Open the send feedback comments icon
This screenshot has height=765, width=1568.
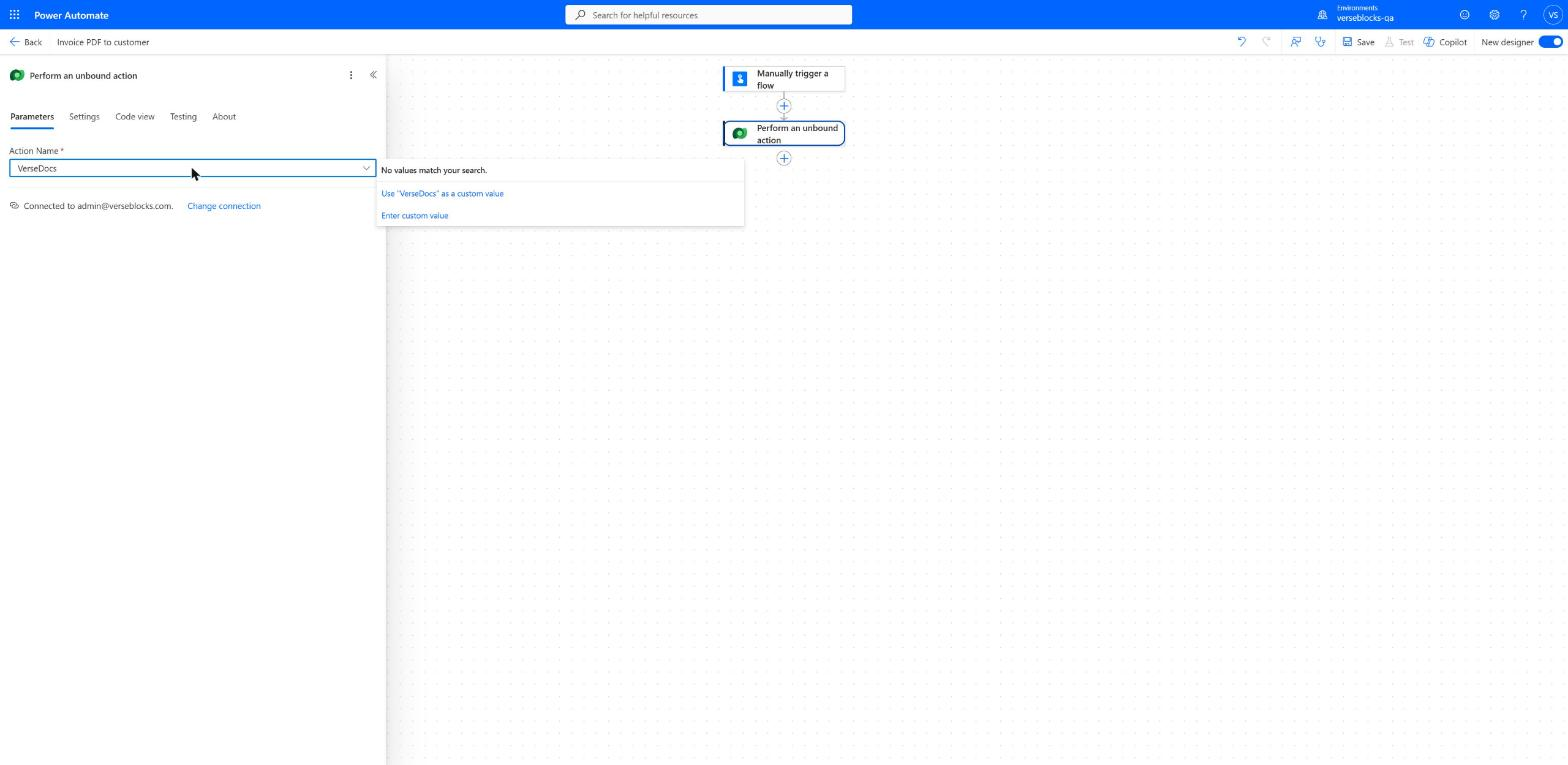click(1295, 42)
